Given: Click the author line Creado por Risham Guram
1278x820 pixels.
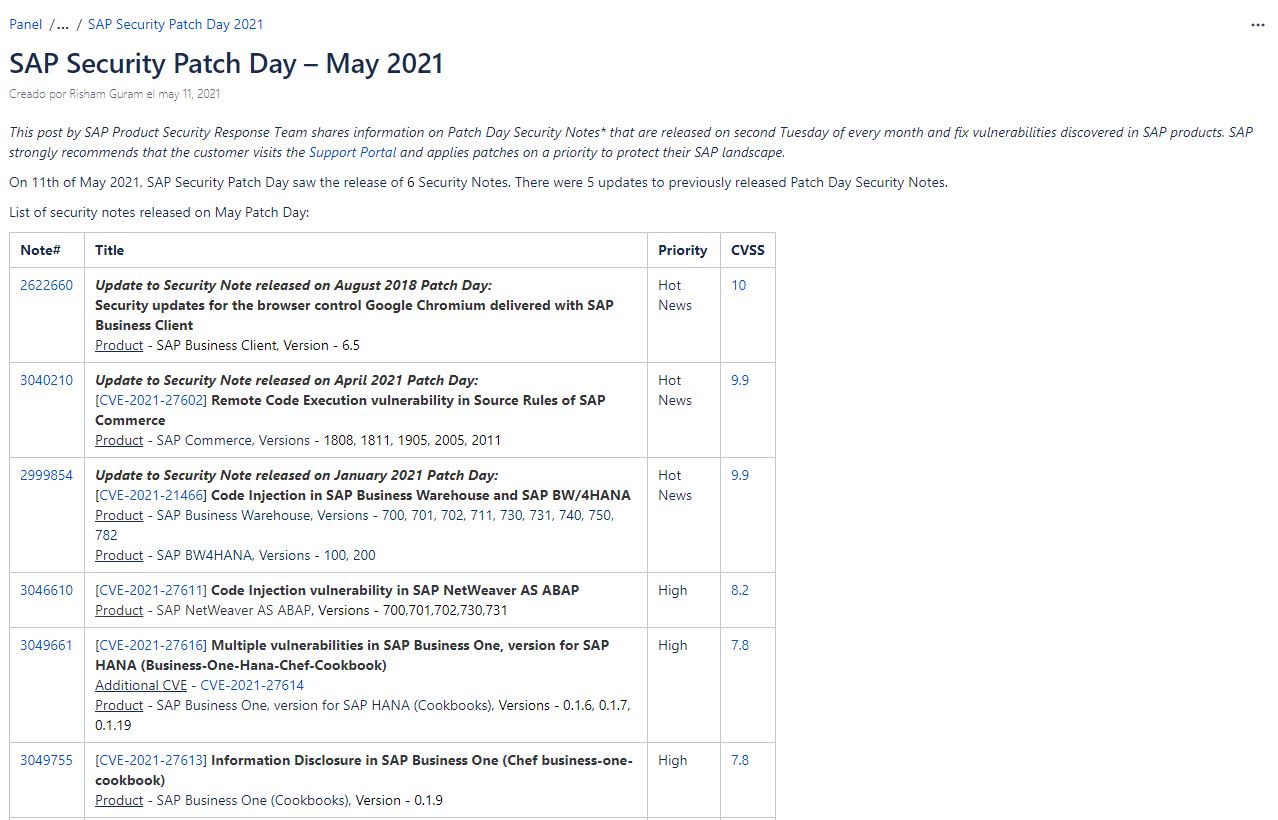Looking at the screenshot, I should point(115,94).
